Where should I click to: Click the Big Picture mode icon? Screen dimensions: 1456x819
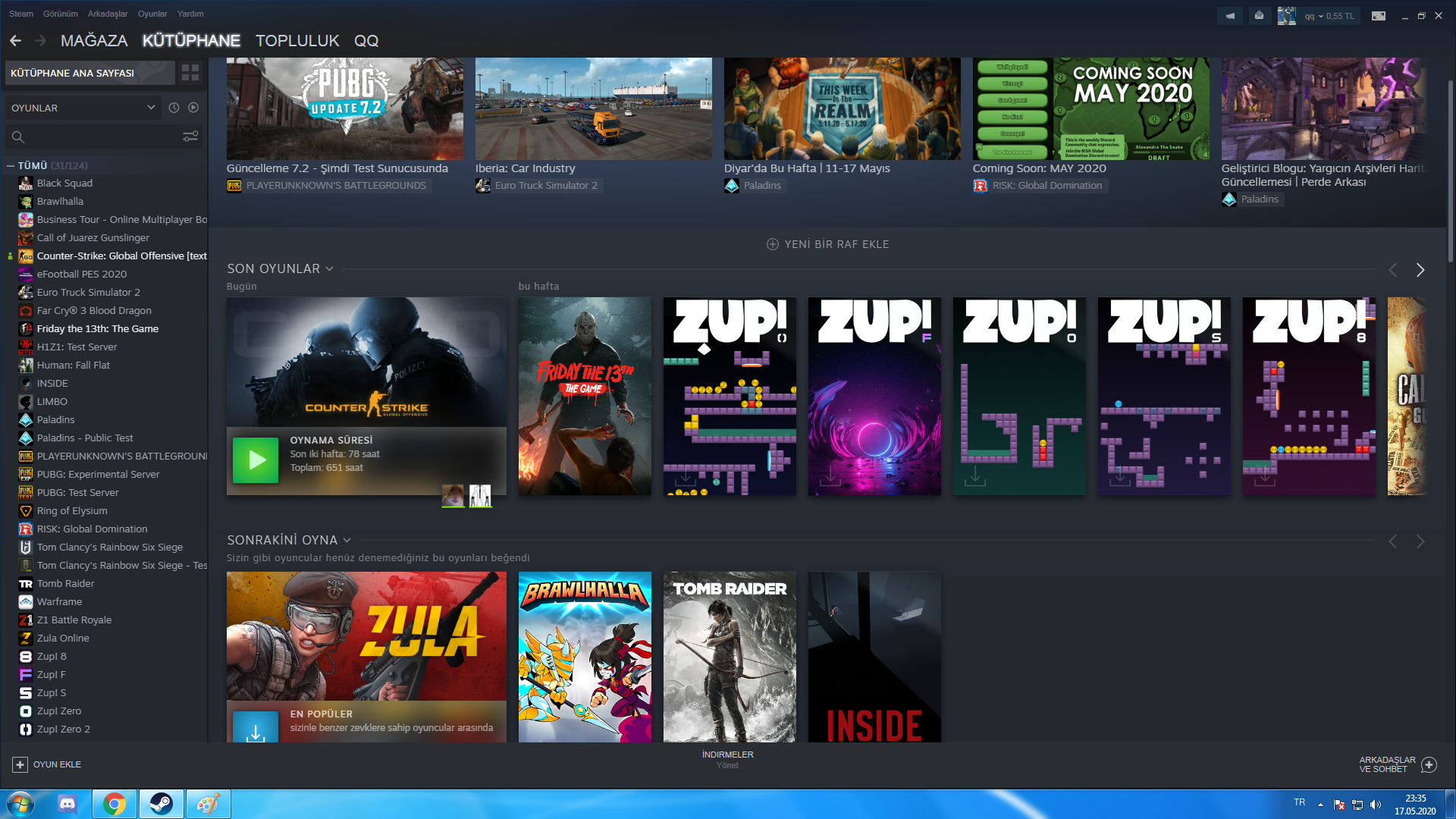1379,16
